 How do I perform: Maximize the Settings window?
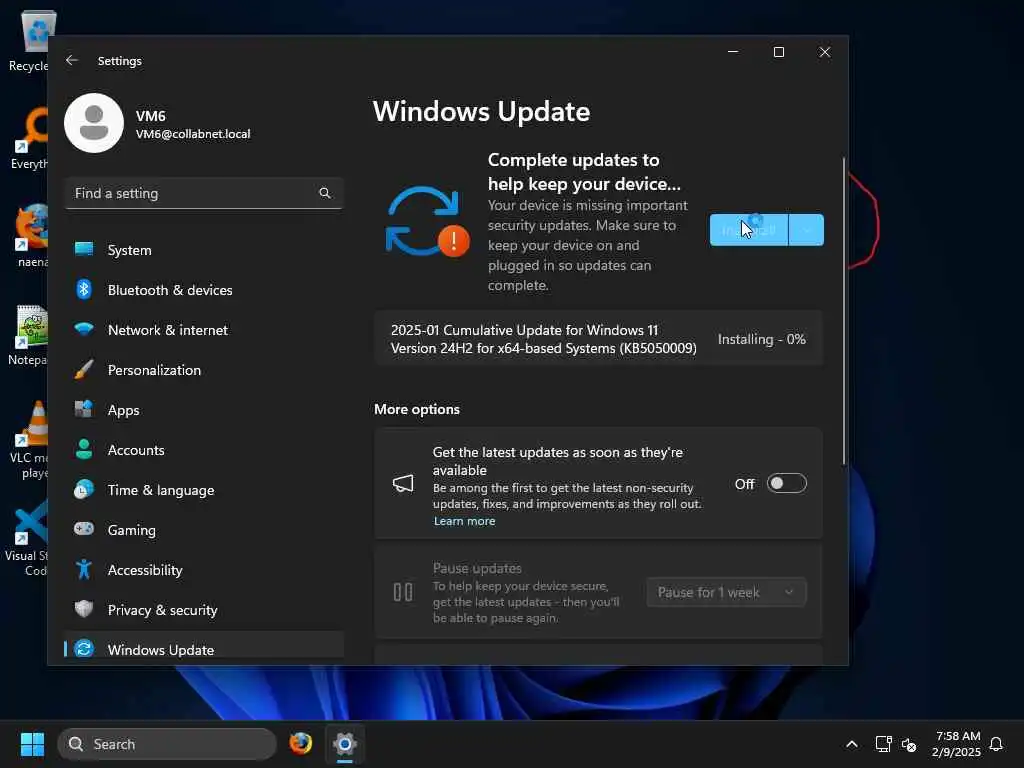pyautogui.click(x=778, y=52)
